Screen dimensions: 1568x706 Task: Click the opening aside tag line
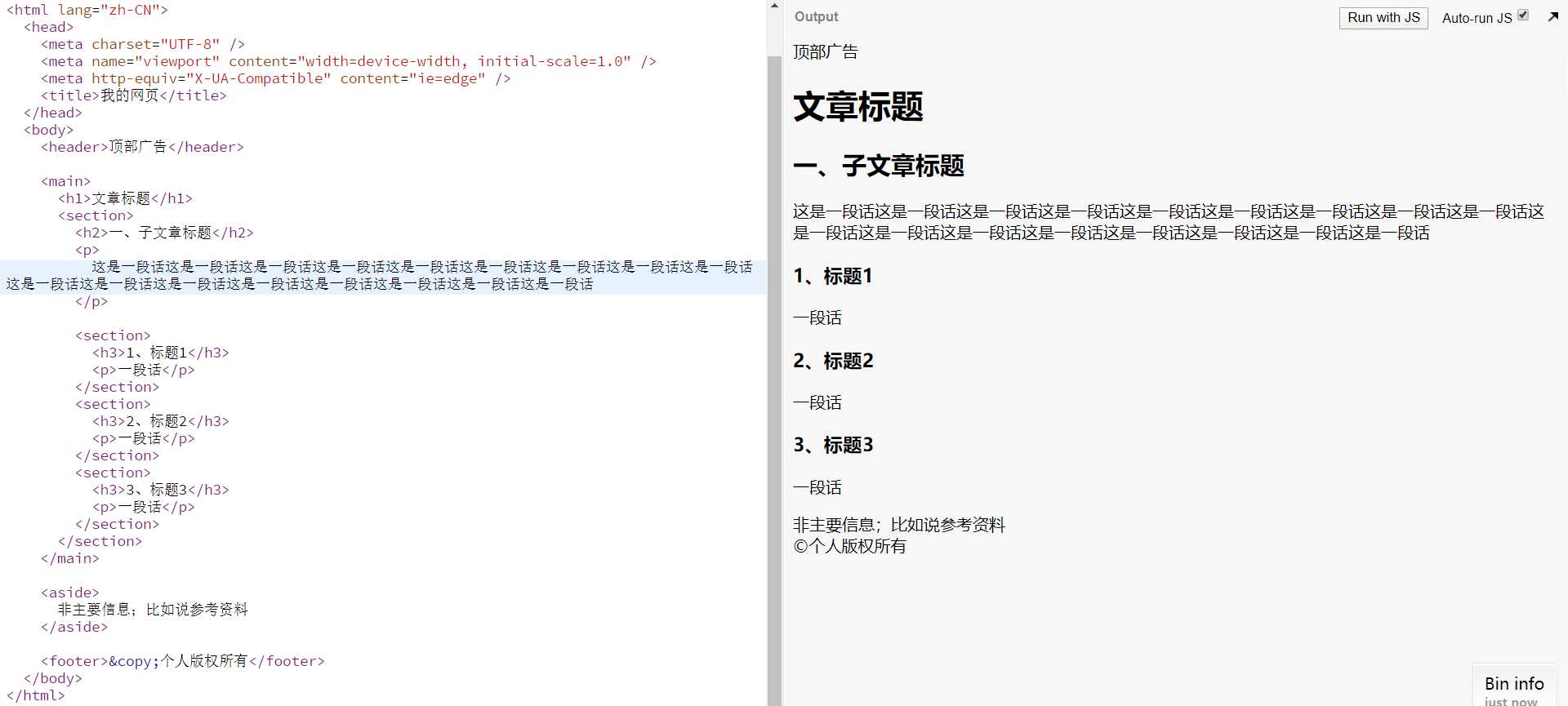tap(70, 593)
